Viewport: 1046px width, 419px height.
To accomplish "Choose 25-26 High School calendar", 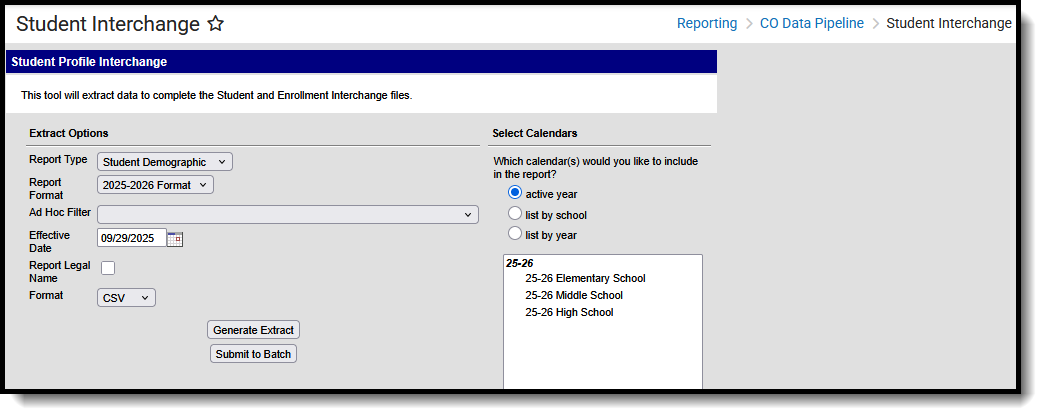I will point(569,313).
